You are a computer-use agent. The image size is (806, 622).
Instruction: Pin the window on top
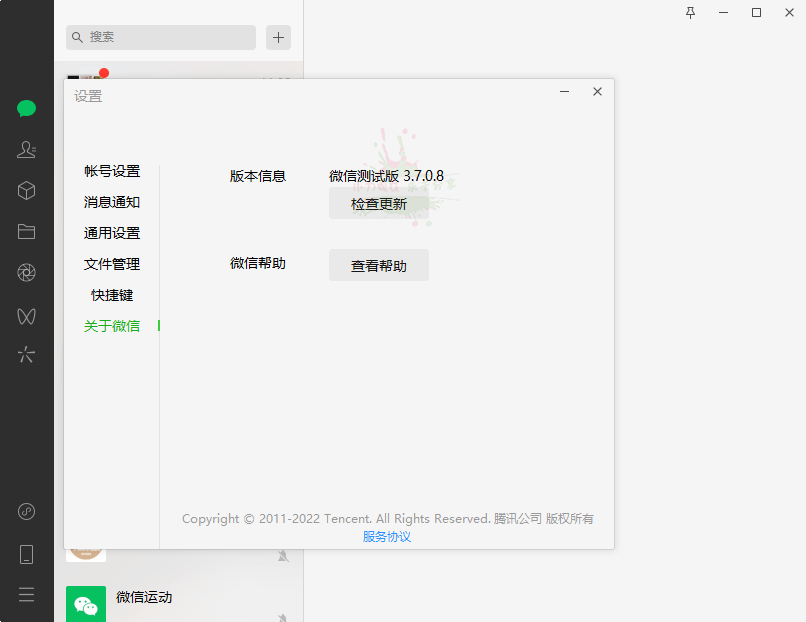pos(690,12)
